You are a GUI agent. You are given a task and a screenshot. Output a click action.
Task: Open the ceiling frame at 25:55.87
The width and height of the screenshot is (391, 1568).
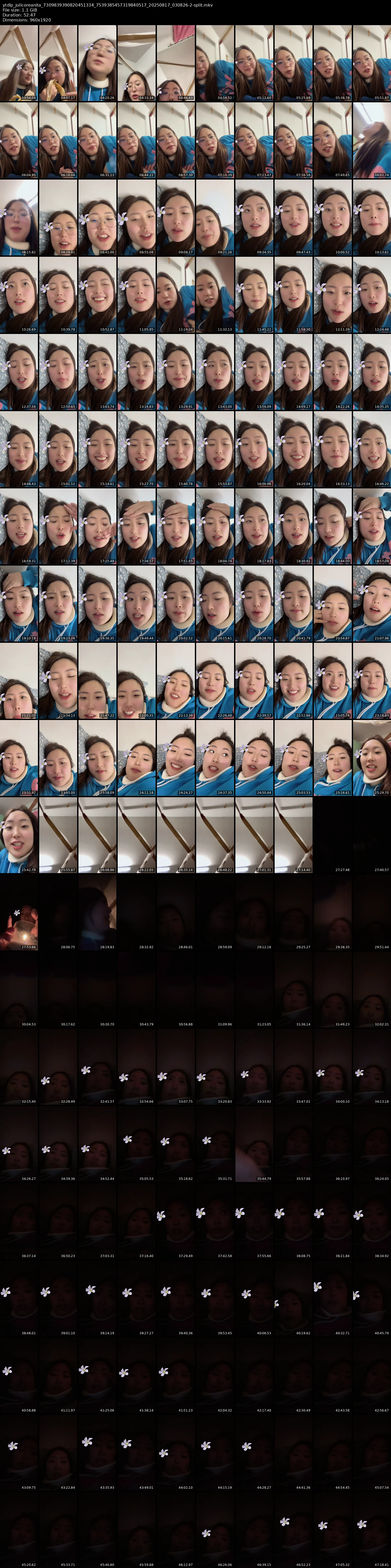point(58,836)
